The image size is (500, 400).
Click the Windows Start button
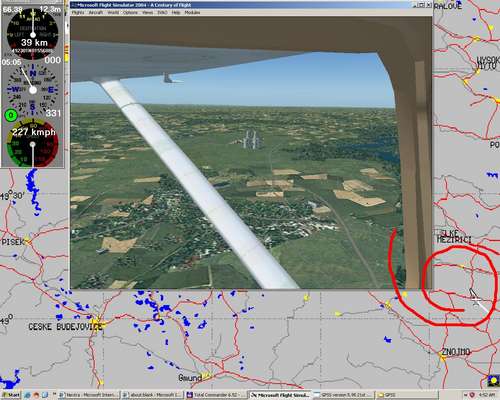pyautogui.click(x=10, y=395)
